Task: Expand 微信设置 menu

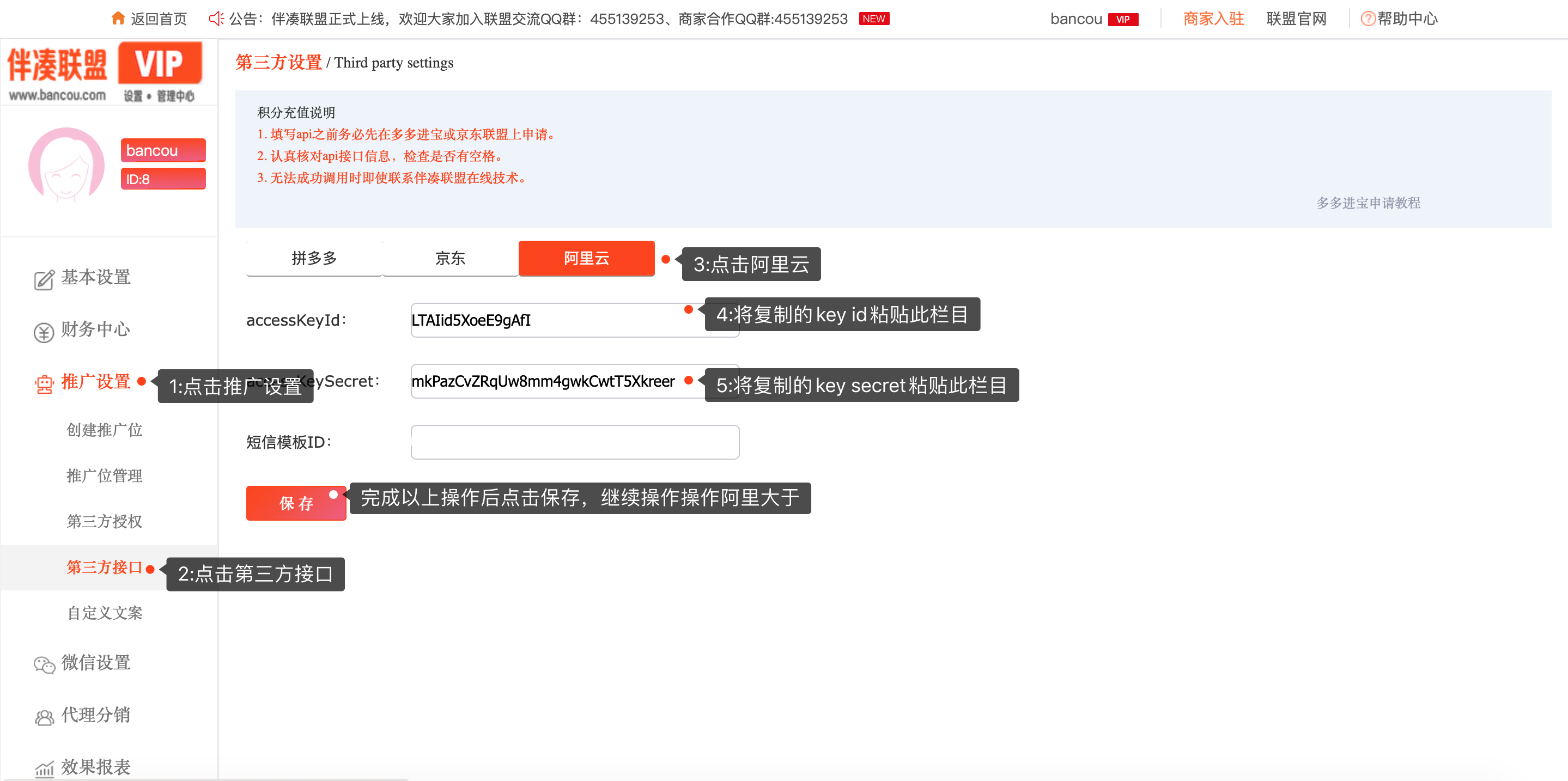Action: 95,662
